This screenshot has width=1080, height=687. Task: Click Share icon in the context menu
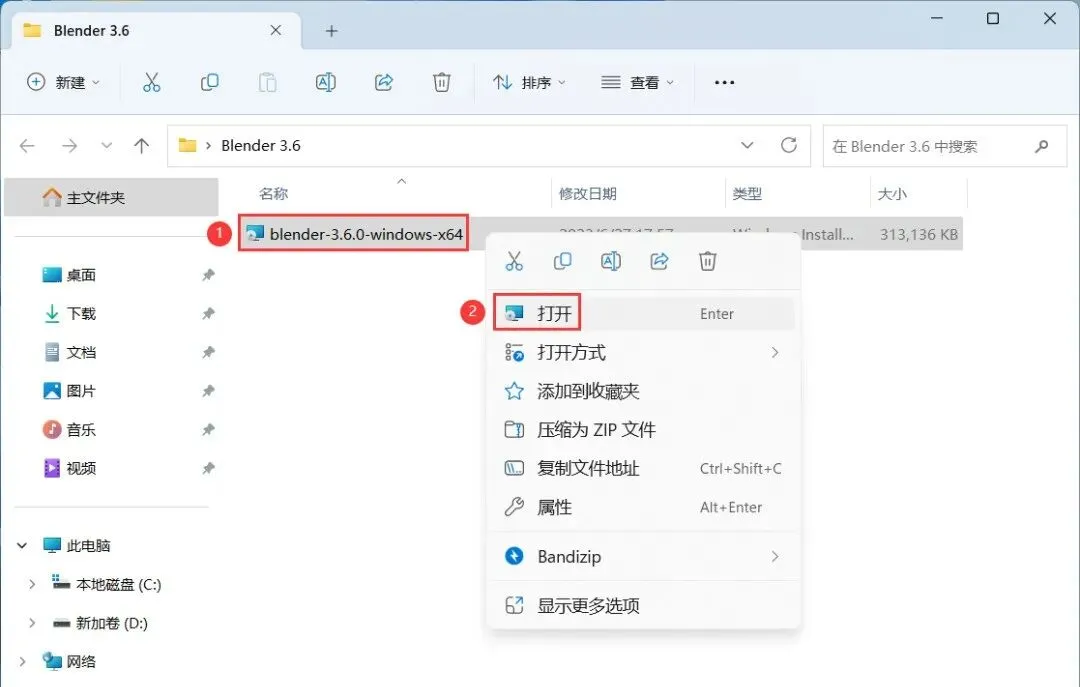coord(659,261)
